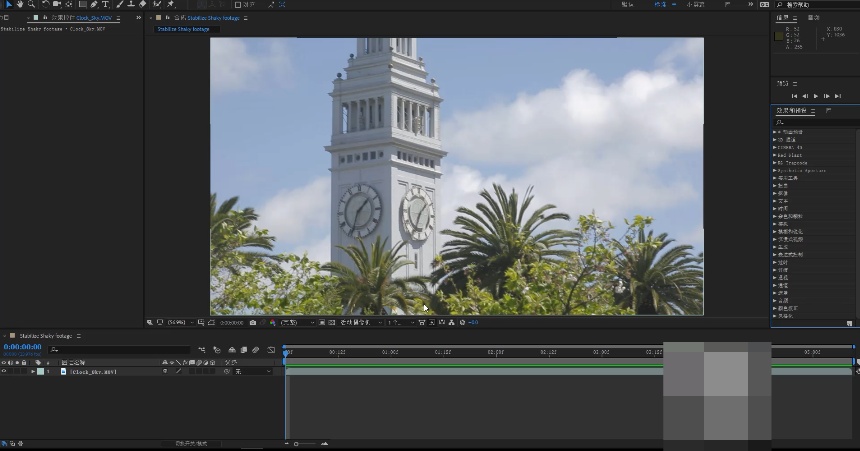Toggle visibility eye of Clock_Skr layer
This screenshot has width=860, height=451.
click(x=4, y=371)
